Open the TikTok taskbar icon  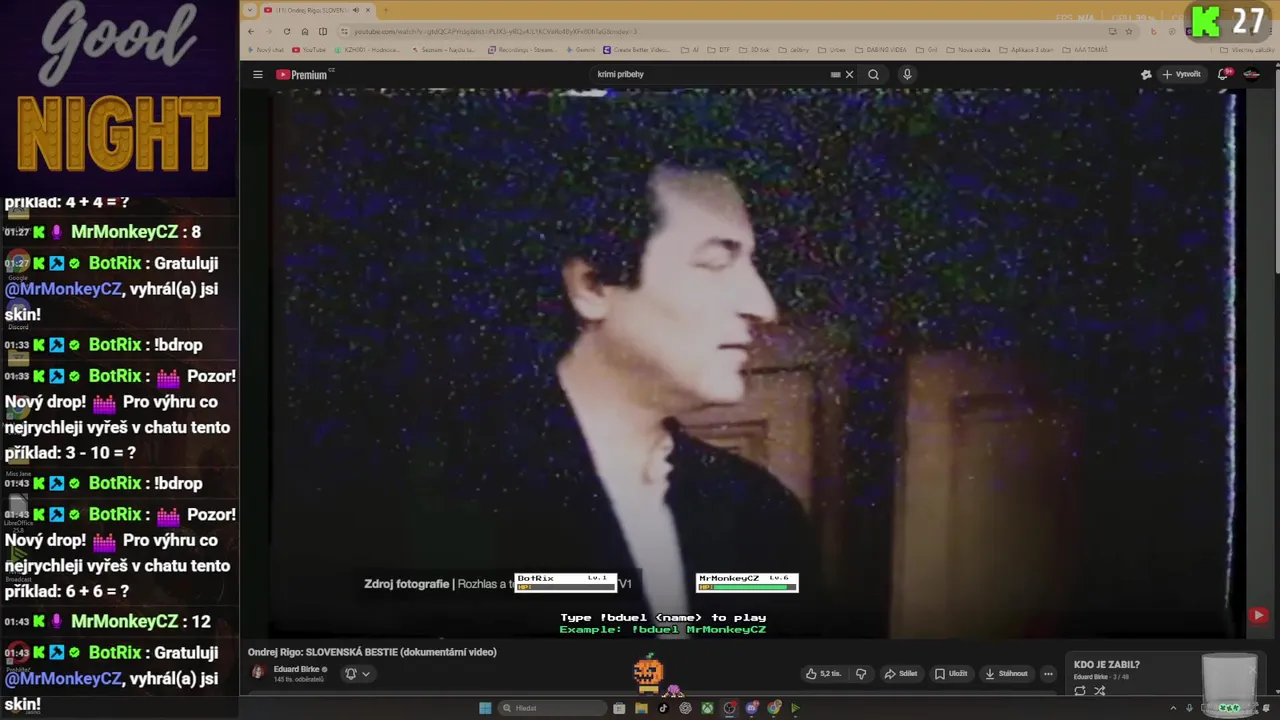(x=663, y=708)
